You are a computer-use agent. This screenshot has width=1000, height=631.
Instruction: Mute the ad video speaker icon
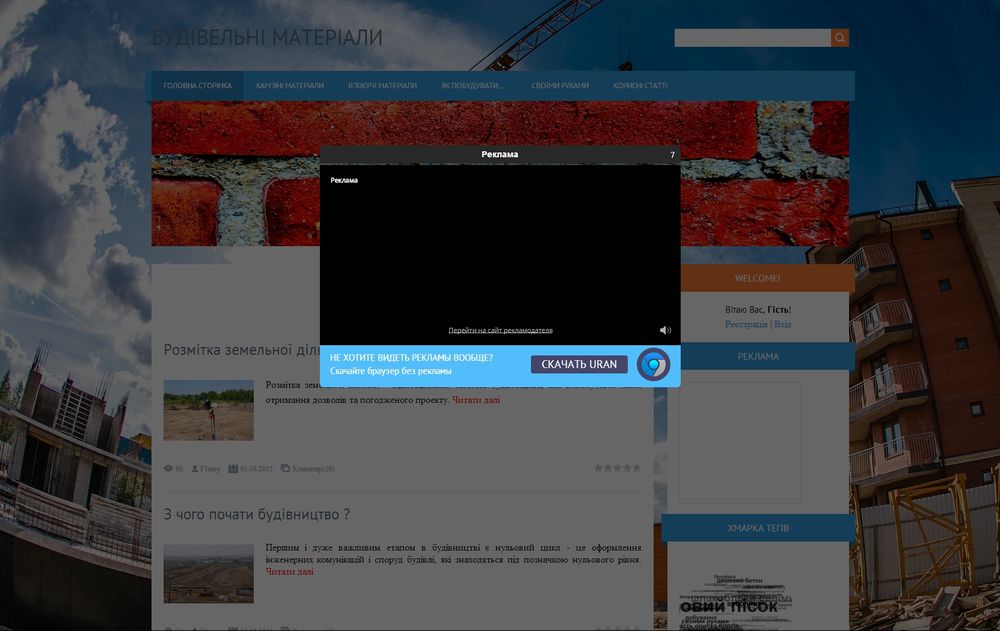click(x=665, y=330)
